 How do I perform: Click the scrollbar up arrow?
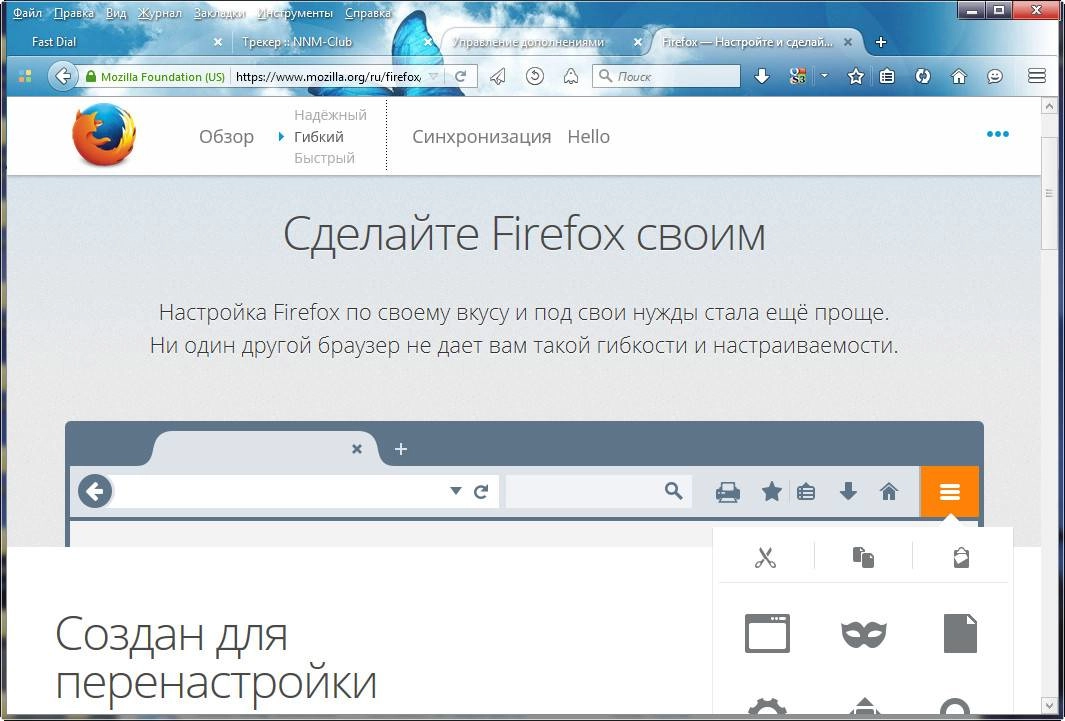[x=1049, y=106]
